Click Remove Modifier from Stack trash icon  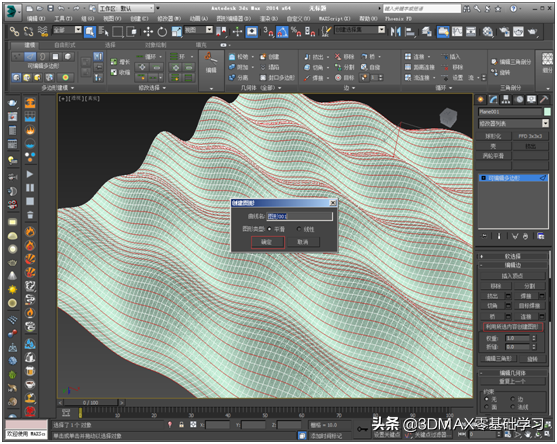[525, 236]
